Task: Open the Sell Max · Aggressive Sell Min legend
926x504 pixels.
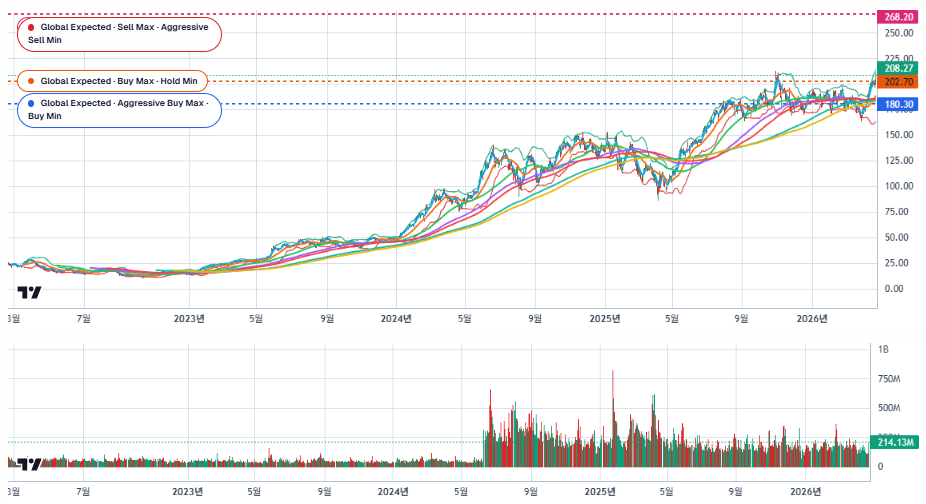Action: pos(119,34)
